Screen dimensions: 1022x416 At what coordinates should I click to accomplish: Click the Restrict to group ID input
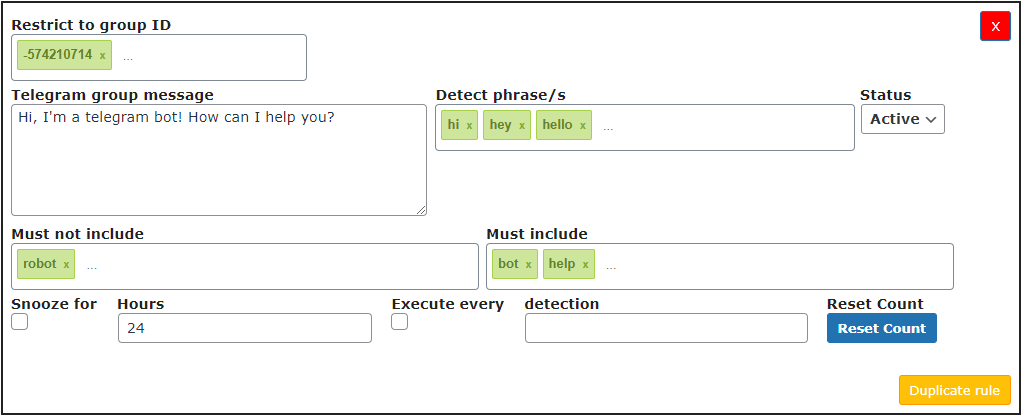pyautogui.click(x=212, y=57)
